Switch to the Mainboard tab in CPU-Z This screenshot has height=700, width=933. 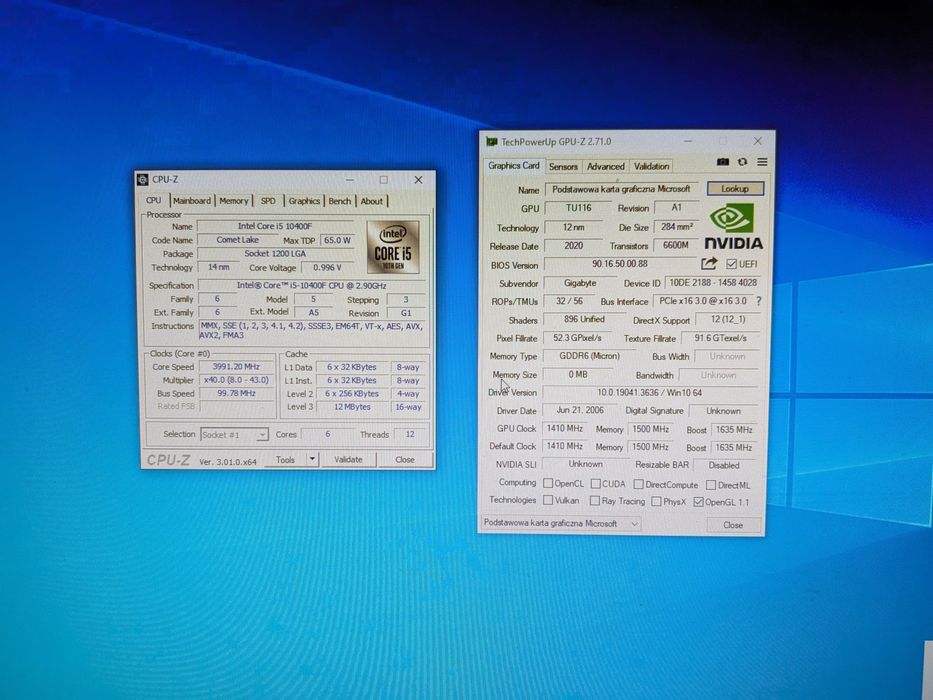click(x=192, y=201)
